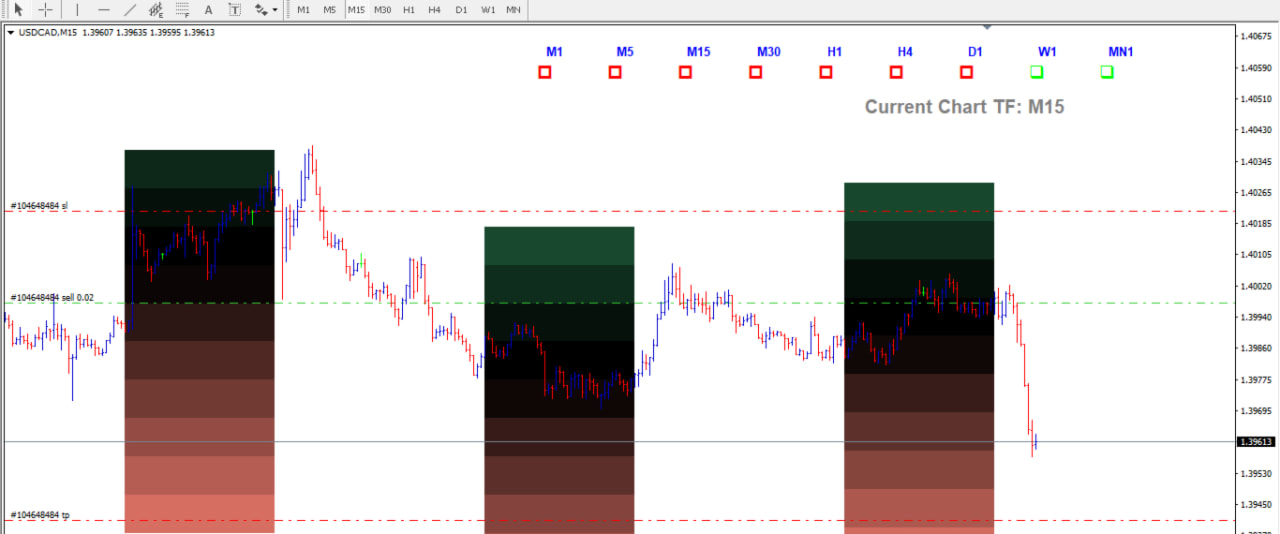Click the 1.40675 price scale value
This screenshot has width=1280, height=534.
click(x=1255, y=36)
